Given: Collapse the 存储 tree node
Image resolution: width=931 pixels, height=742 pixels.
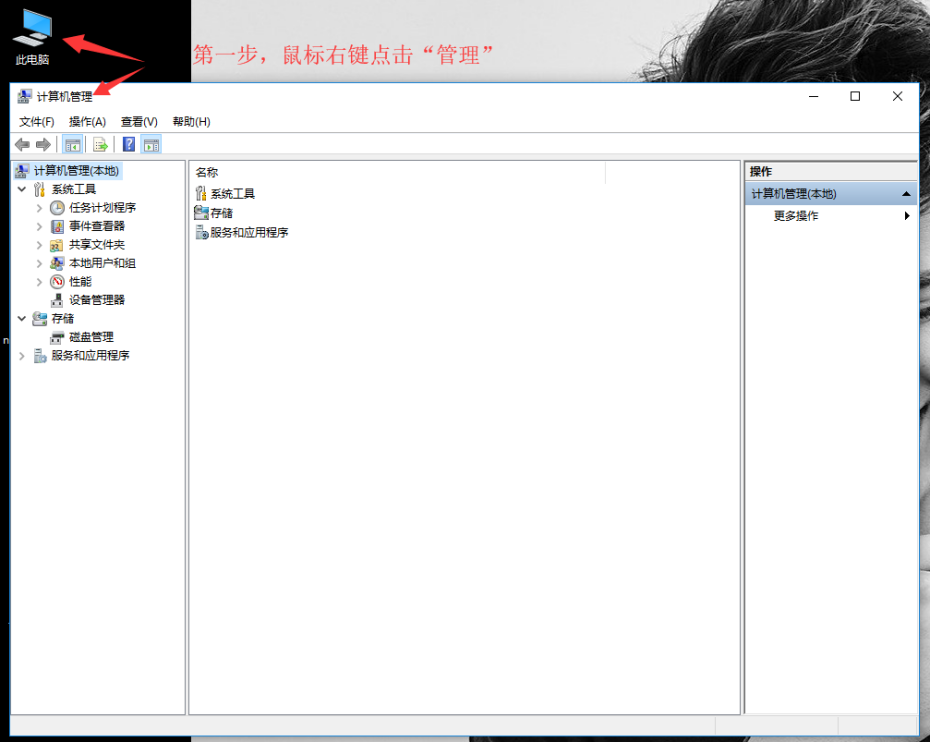Looking at the screenshot, I should click(x=22, y=319).
